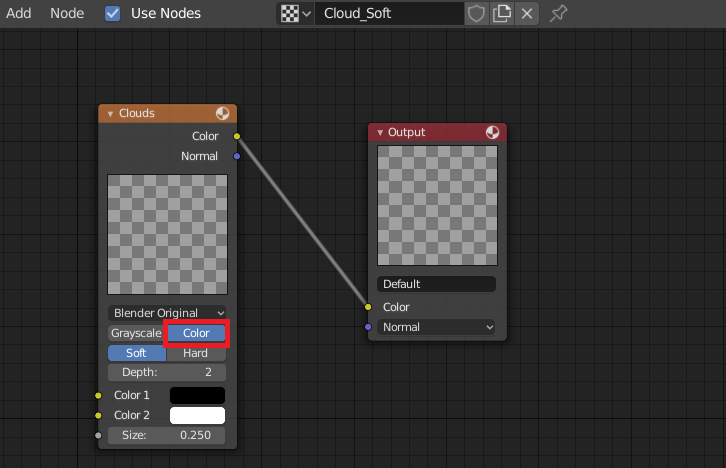Image resolution: width=726 pixels, height=468 pixels.
Task: Uncheck the Use Nodes checkbox
Action: pos(112,13)
